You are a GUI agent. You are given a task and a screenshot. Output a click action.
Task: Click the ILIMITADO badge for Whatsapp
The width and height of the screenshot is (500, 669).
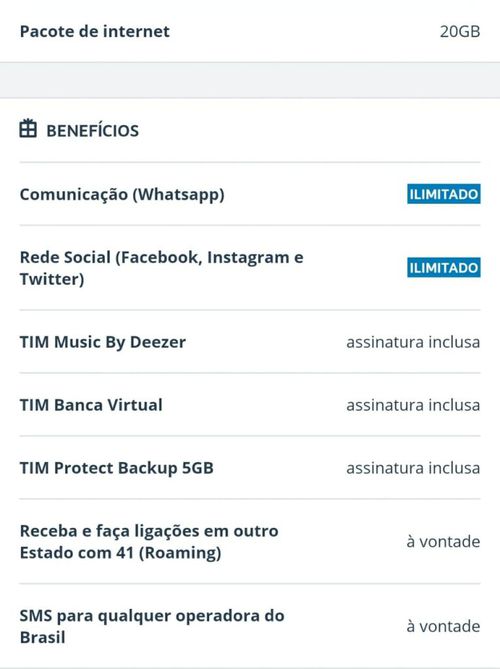[x=444, y=194]
